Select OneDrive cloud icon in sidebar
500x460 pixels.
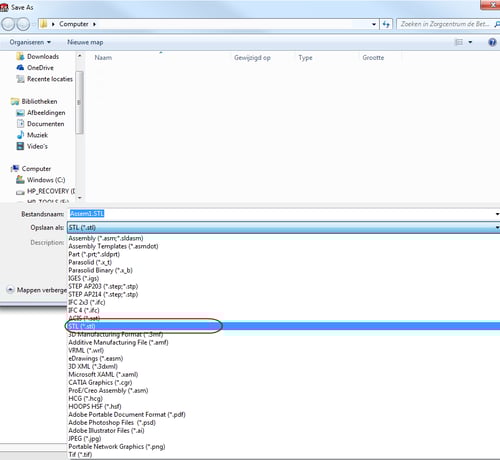pyautogui.click(x=20, y=68)
